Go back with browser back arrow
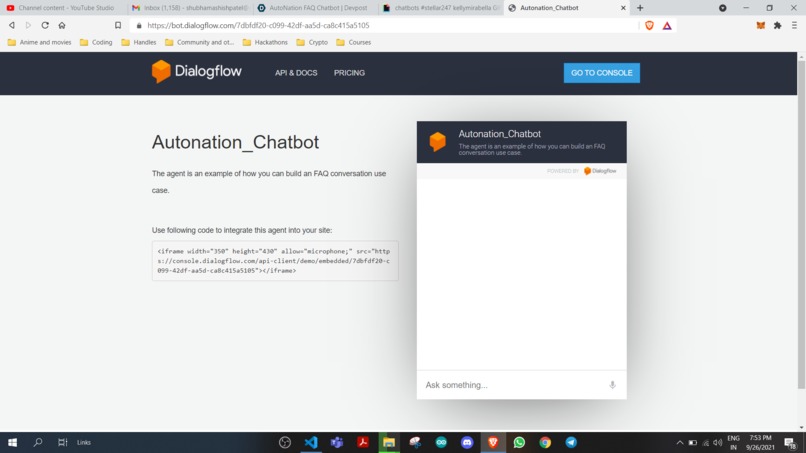Screen dimensions: 806x453 (x=11, y=25)
